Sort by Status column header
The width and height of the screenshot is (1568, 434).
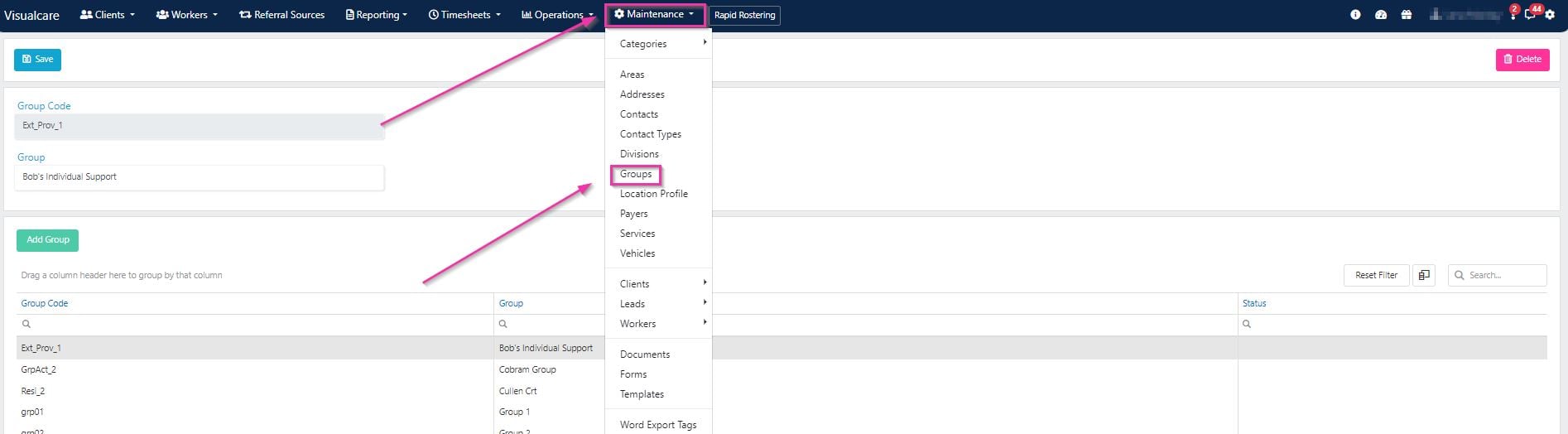pyautogui.click(x=1254, y=303)
